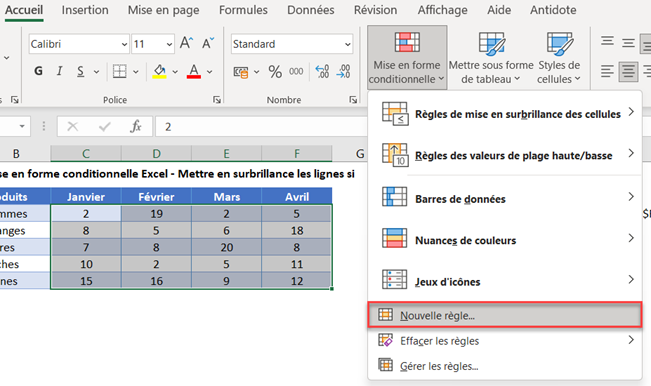Open fill color dropdown arrow
The height and width of the screenshot is (386, 651).
175,72
